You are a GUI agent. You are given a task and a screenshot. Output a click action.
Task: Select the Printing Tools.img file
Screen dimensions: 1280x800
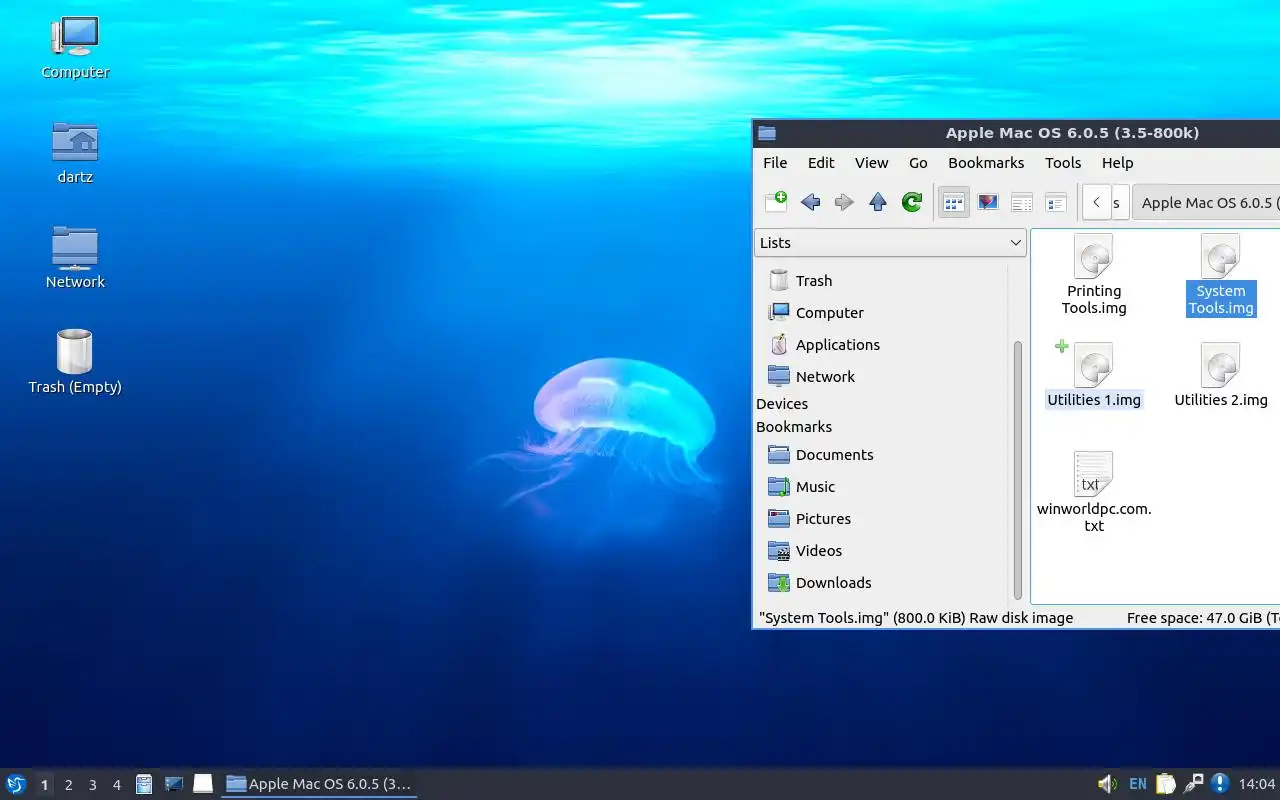point(1094,275)
